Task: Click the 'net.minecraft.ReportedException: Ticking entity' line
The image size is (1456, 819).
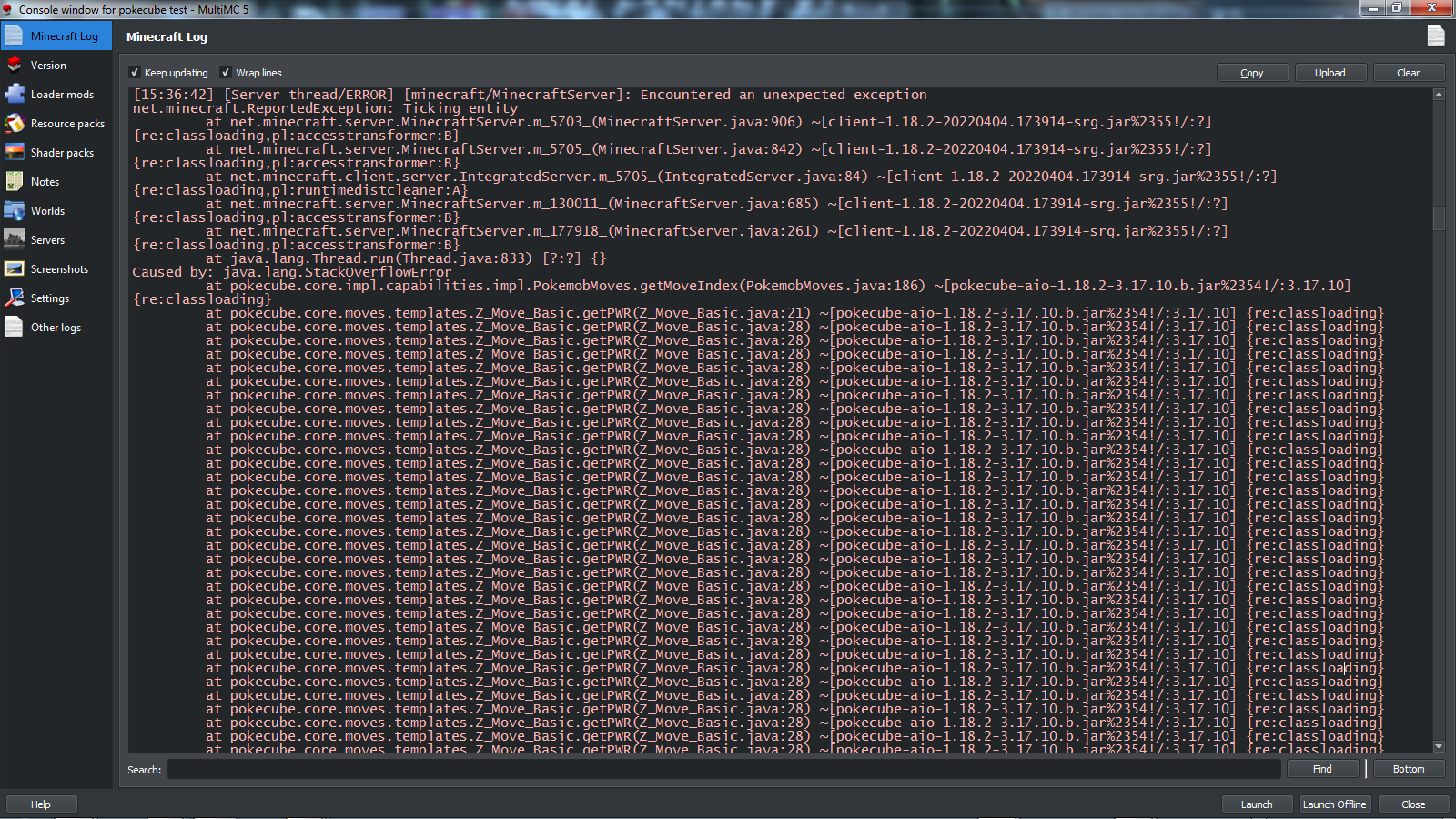Action: point(325,108)
